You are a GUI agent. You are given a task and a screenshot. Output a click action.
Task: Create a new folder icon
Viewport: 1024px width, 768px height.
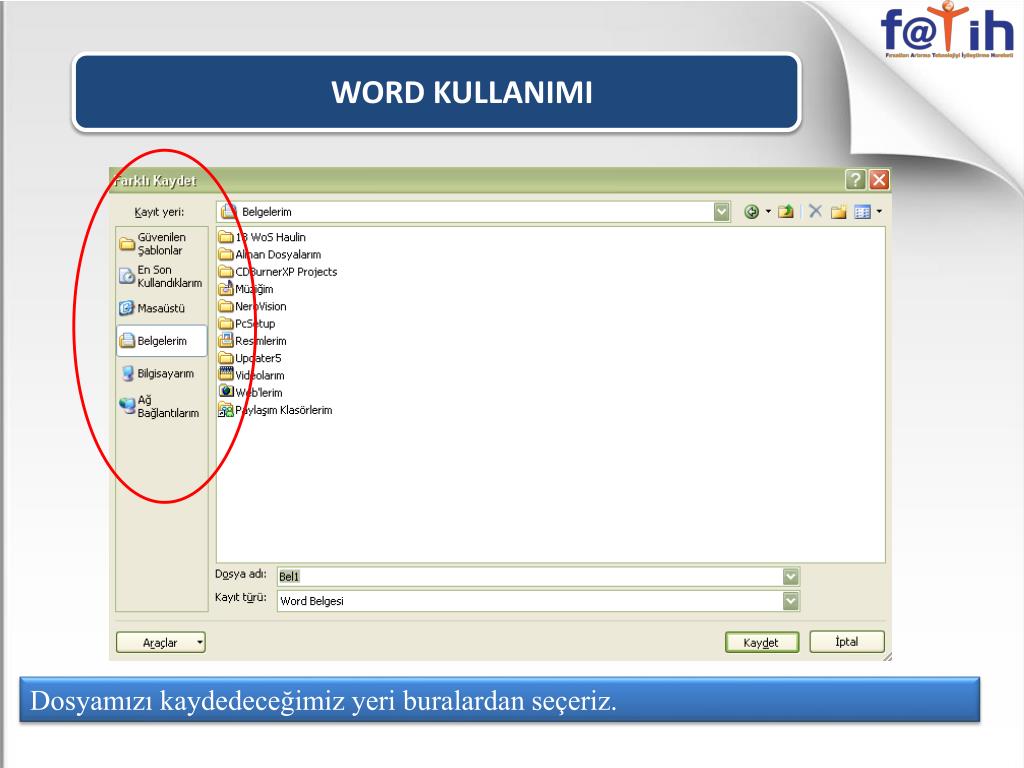pos(839,212)
